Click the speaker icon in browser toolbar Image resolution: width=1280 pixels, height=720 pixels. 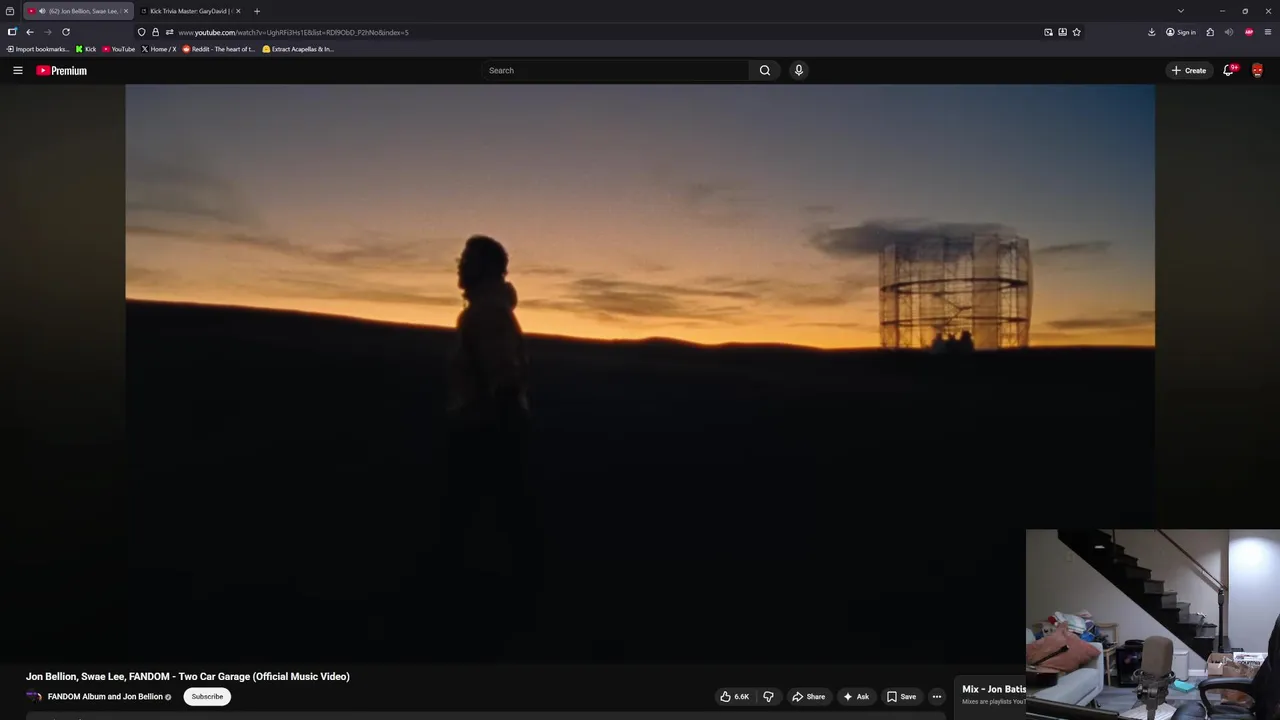(x=1229, y=32)
